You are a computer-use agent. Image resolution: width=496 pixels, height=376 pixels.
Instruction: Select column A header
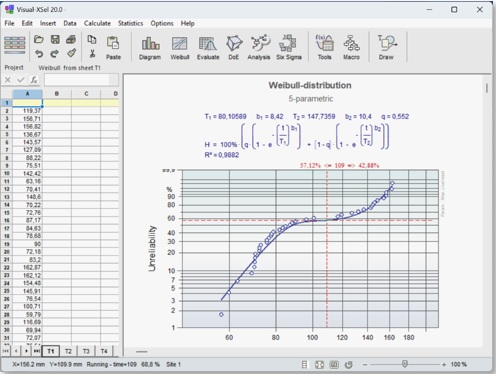[27, 94]
